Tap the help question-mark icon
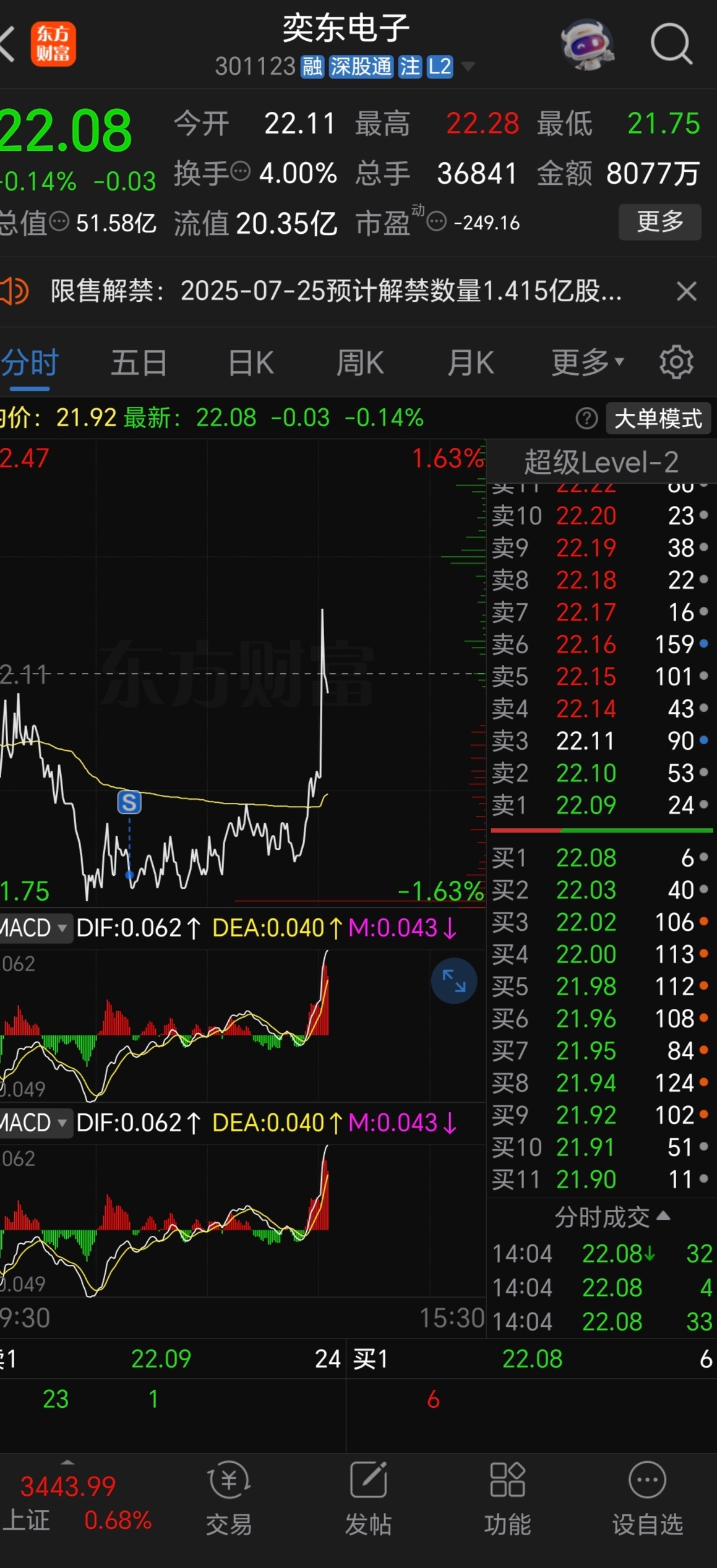The height and width of the screenshot is (1568, 717). click(x=586, y=419)
